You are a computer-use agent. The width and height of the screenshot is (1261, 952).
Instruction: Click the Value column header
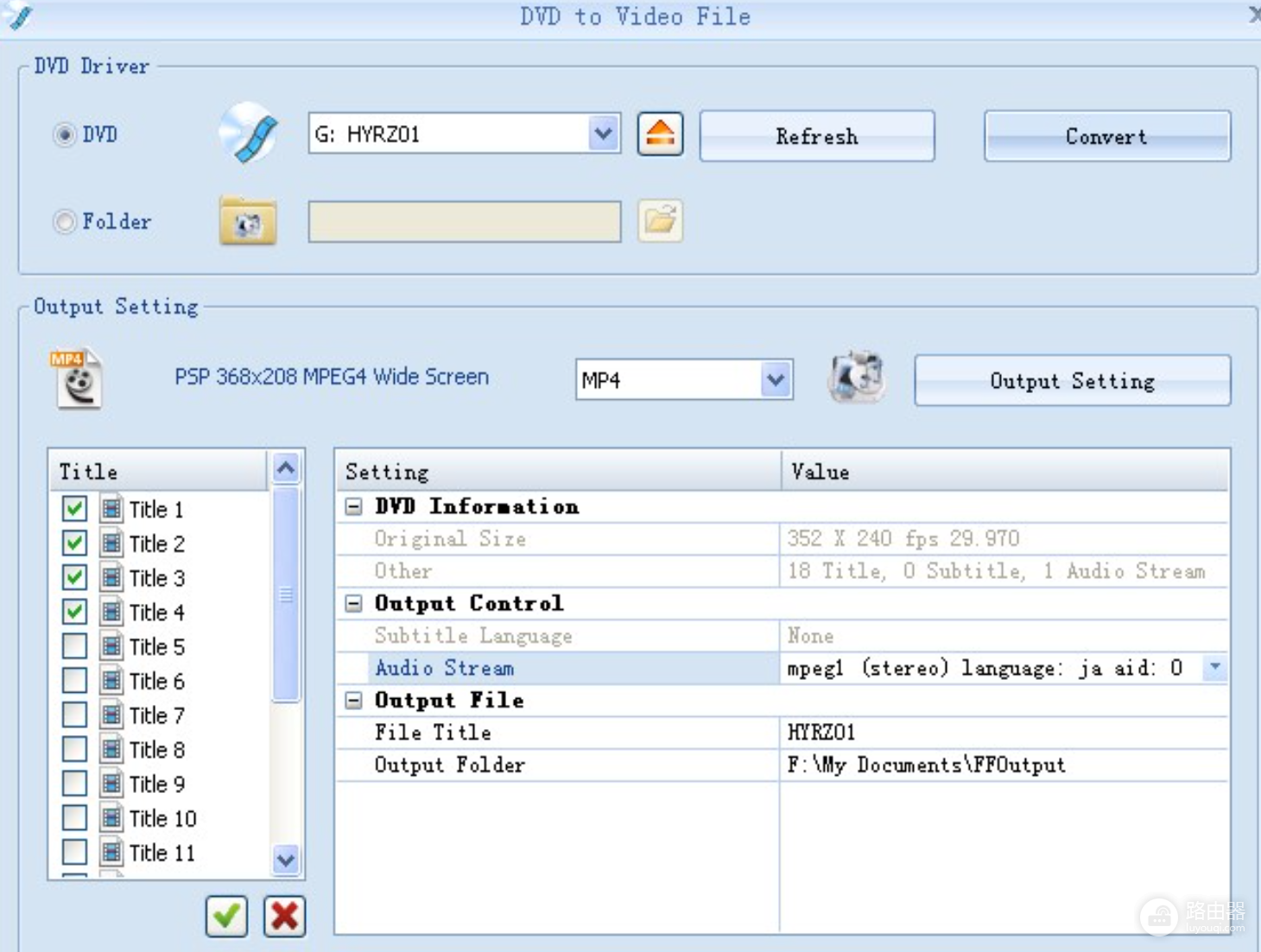[x=1005, y=471]
